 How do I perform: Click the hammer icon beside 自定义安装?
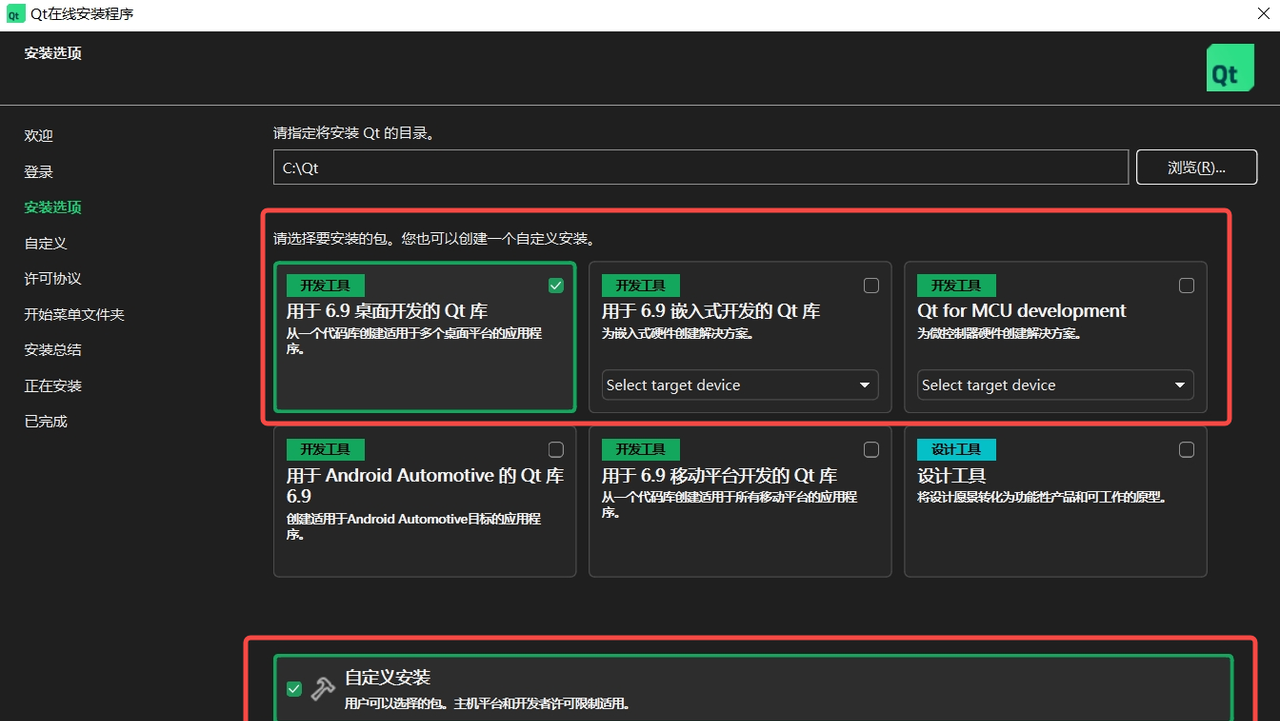tap(323, 688)
